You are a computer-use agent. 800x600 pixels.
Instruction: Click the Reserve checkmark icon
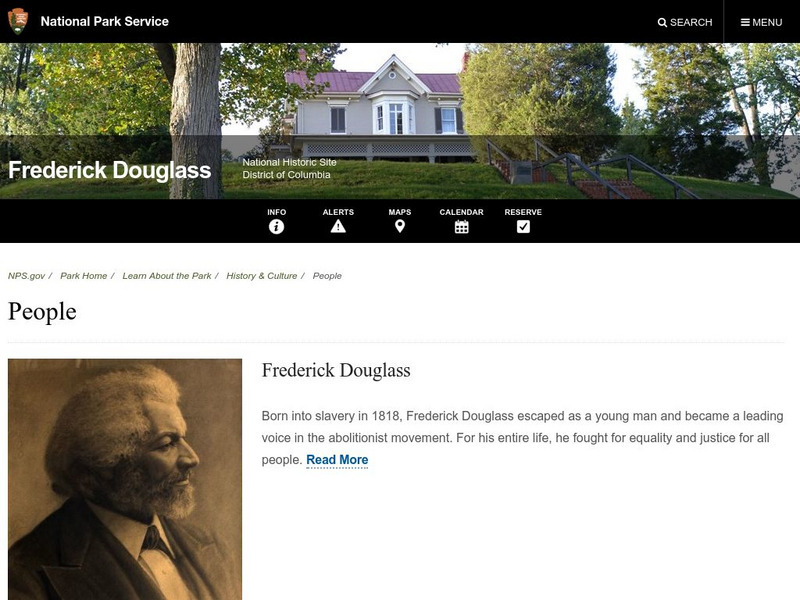[523, 227]
